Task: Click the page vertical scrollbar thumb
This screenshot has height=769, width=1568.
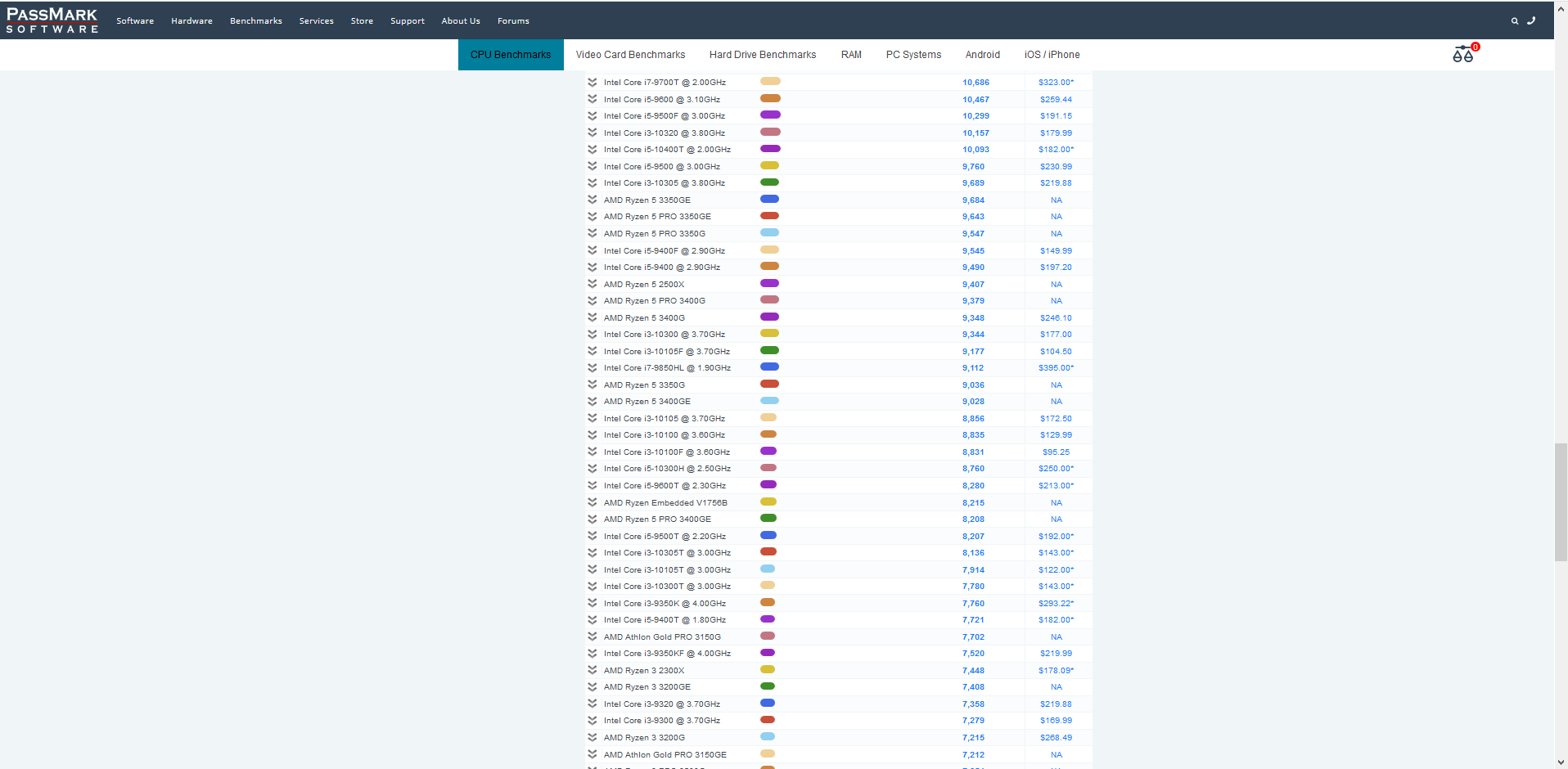Action: point(1561,501)
